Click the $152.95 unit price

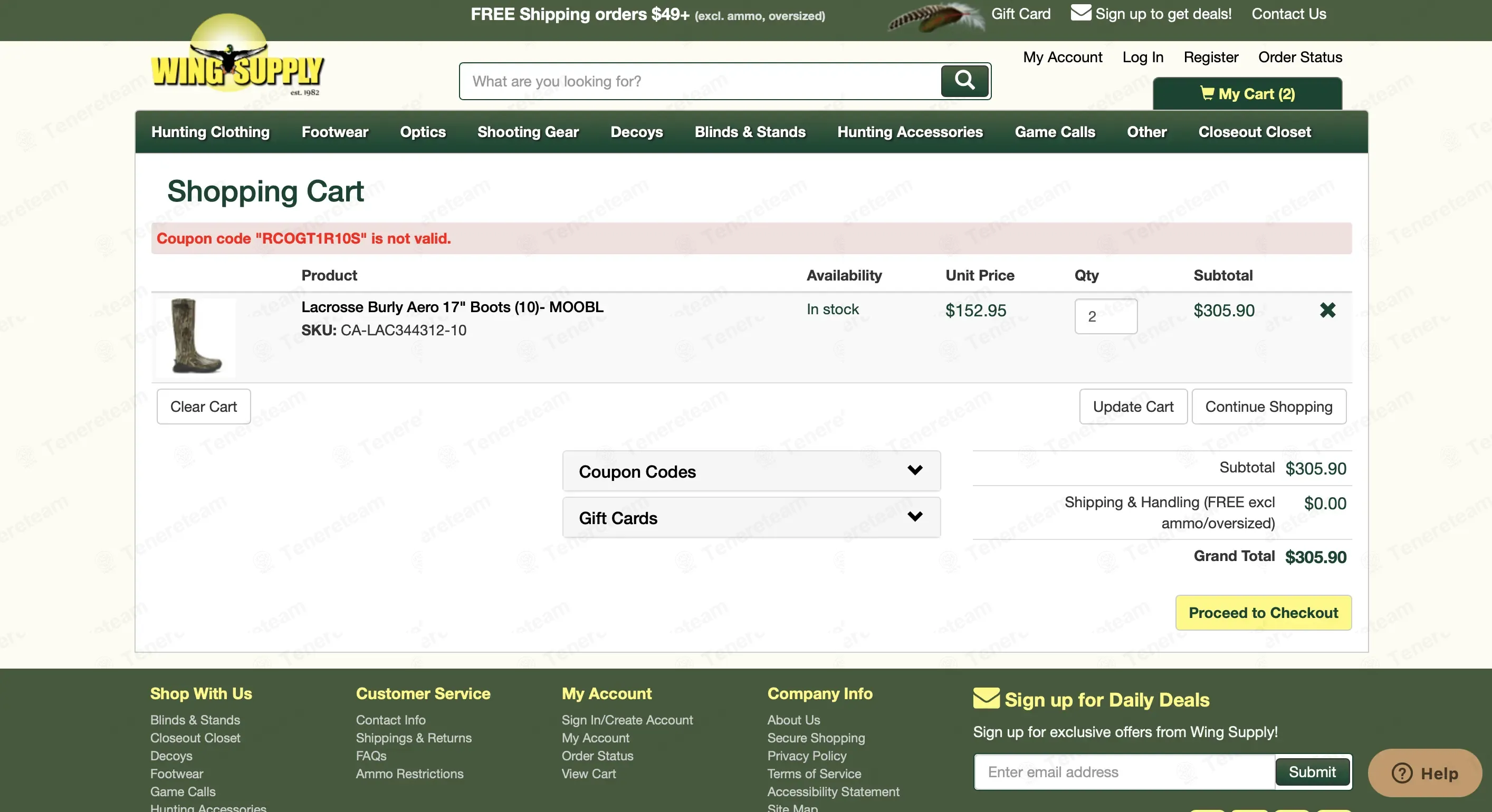click(975, 310)
